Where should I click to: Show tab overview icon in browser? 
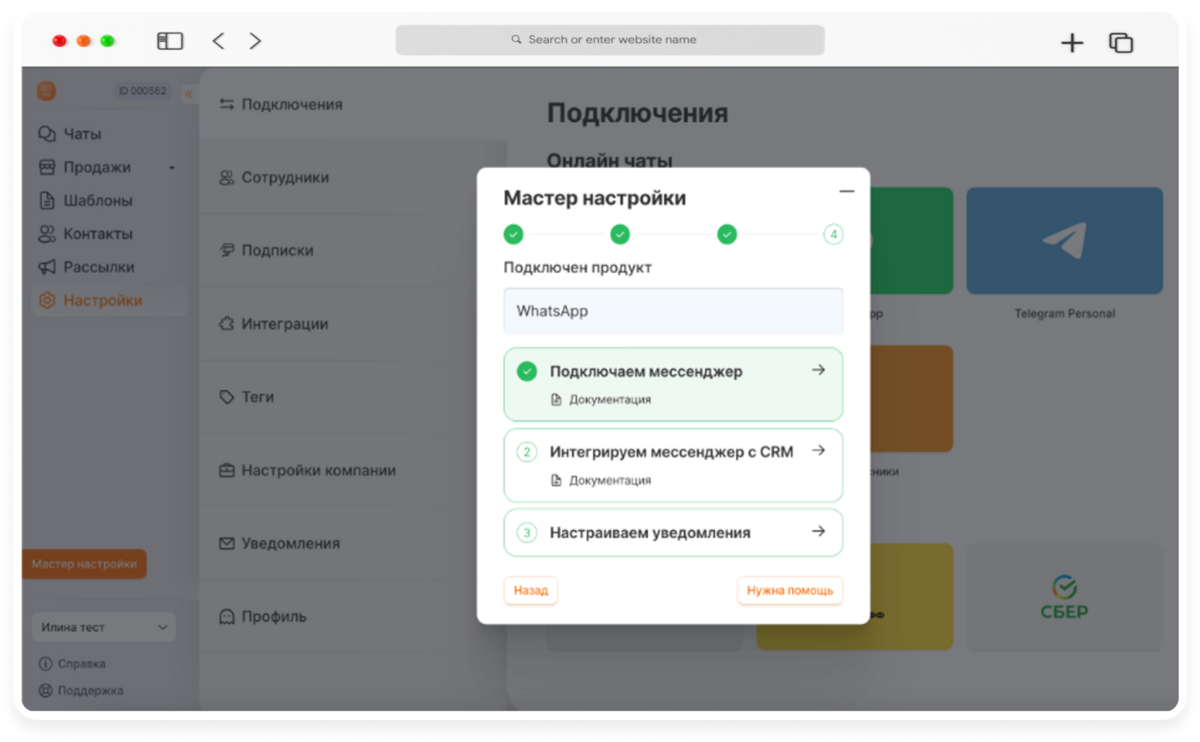(x=1121, y=42)
